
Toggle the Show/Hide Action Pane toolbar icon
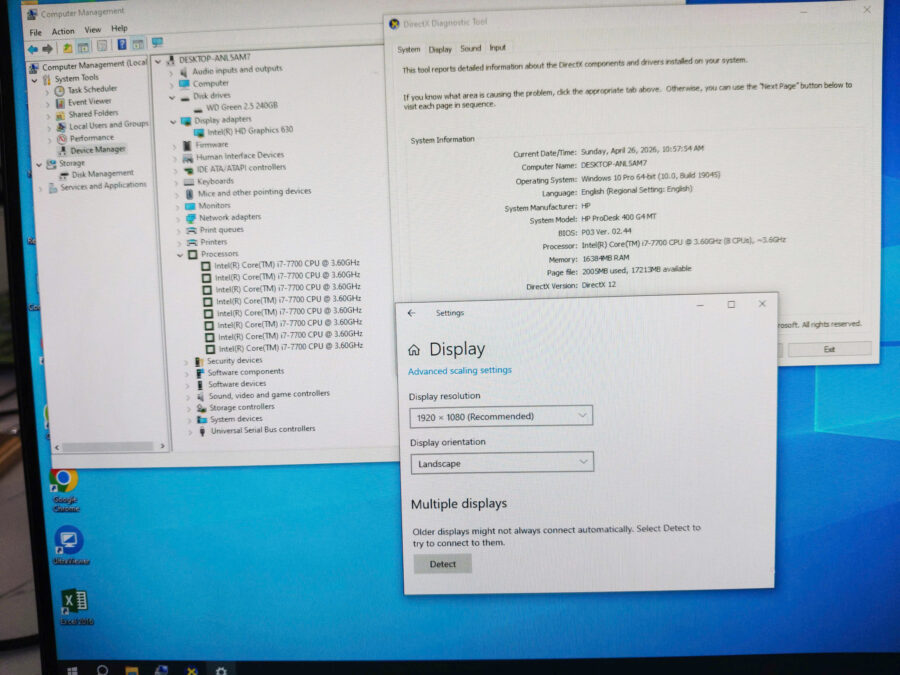coord(138,44)
